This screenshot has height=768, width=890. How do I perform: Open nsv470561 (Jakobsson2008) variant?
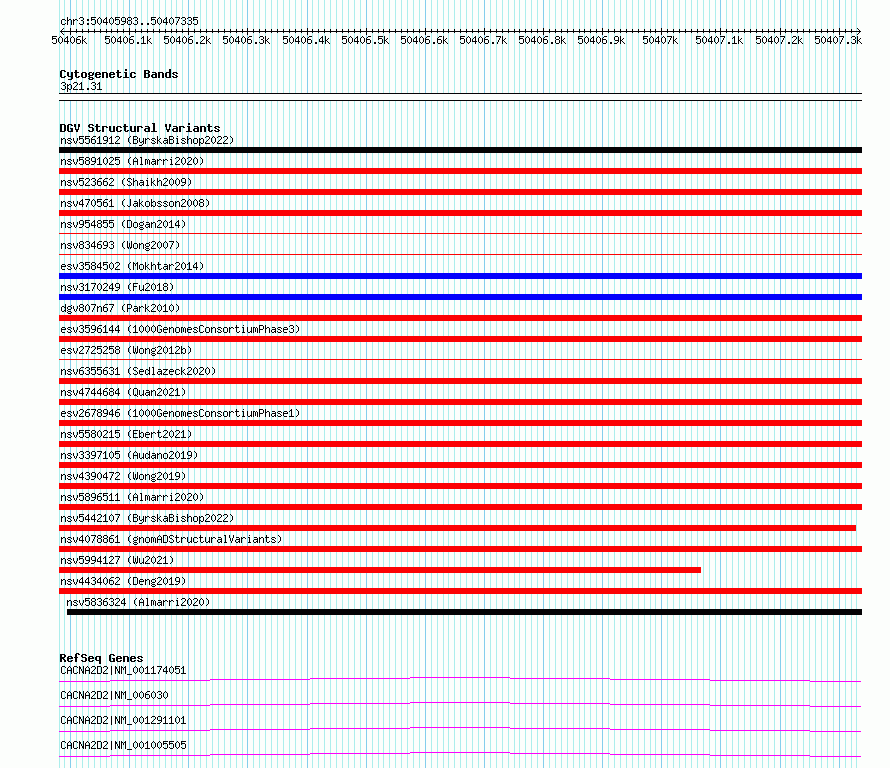[x=135, y=203]
